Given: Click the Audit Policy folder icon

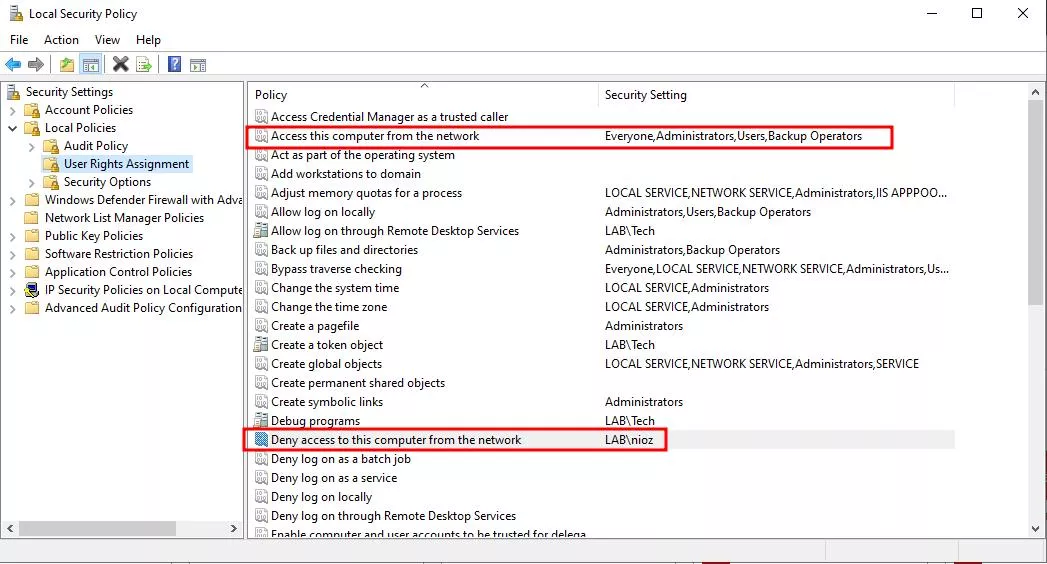Looking at the screenshot, I should click(51, 146).
